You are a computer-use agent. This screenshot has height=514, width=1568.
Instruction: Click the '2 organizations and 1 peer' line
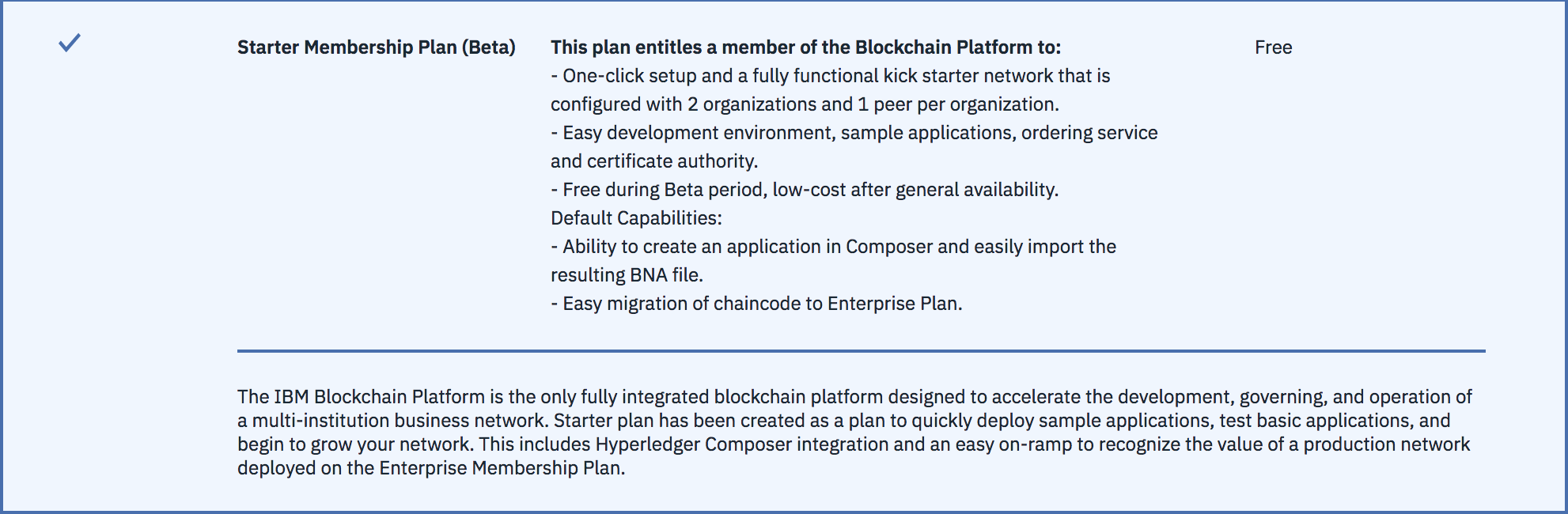click(x=805, y=104)
